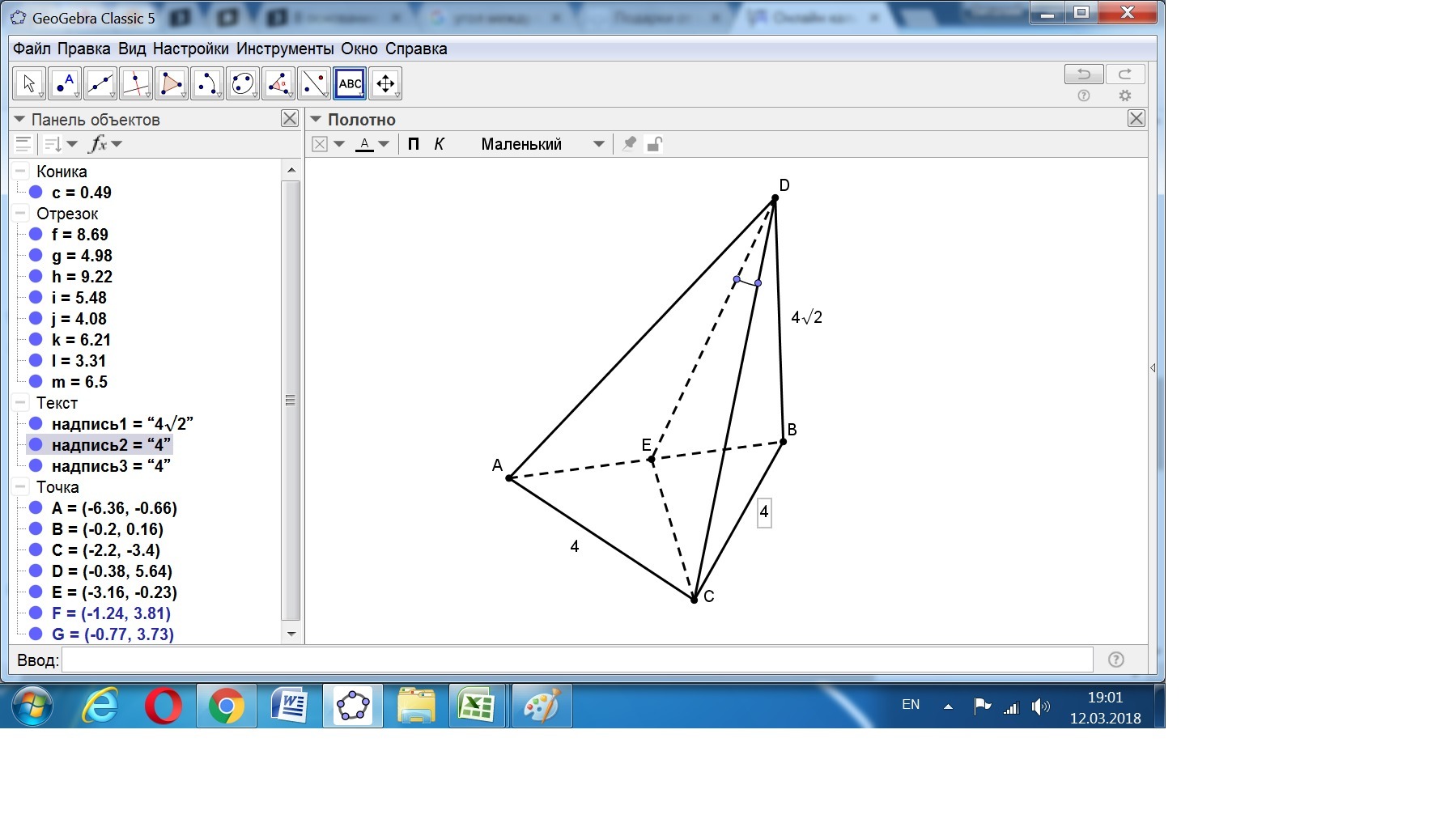Viewport: 1436px width, 840px height.
Task: Open the Настройки menu
Action: [x=191, y=49]
